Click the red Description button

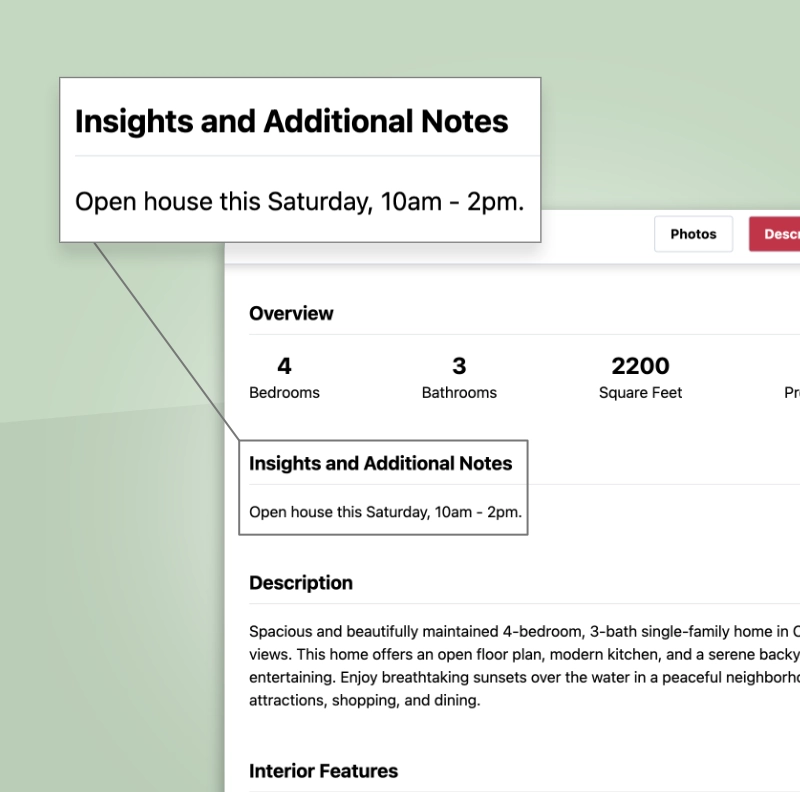[x=776, y=234]
